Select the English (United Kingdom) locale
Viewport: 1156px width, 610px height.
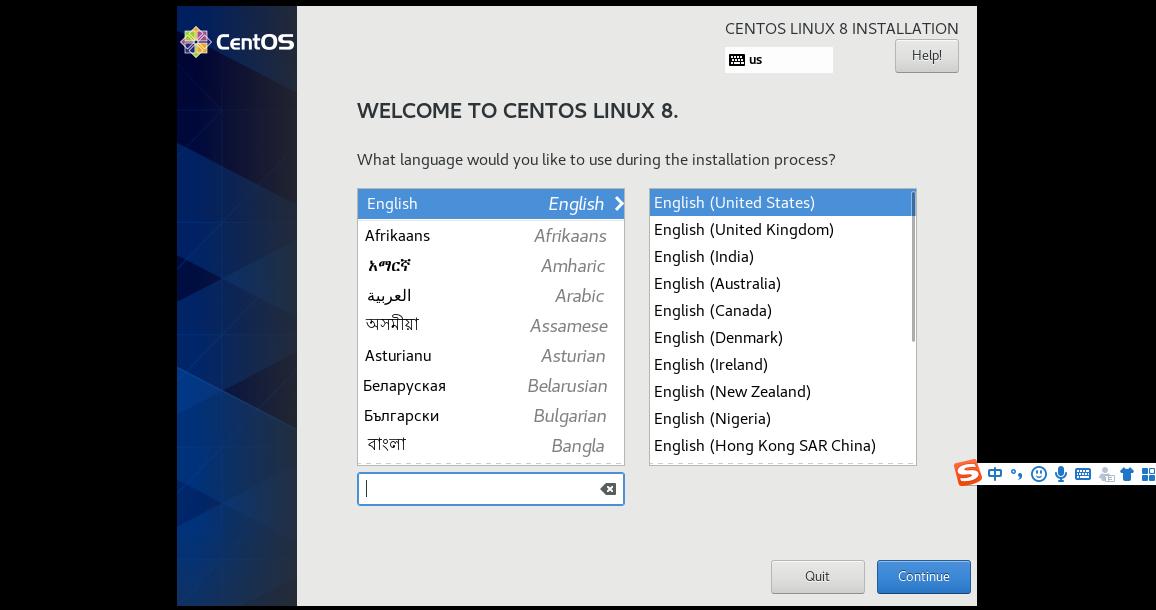pos(743,230)
